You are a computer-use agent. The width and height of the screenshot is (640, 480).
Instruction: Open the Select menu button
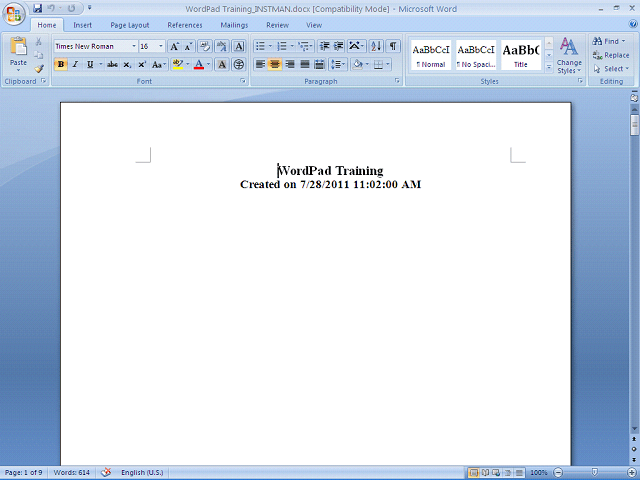click(x=611, y=69)
